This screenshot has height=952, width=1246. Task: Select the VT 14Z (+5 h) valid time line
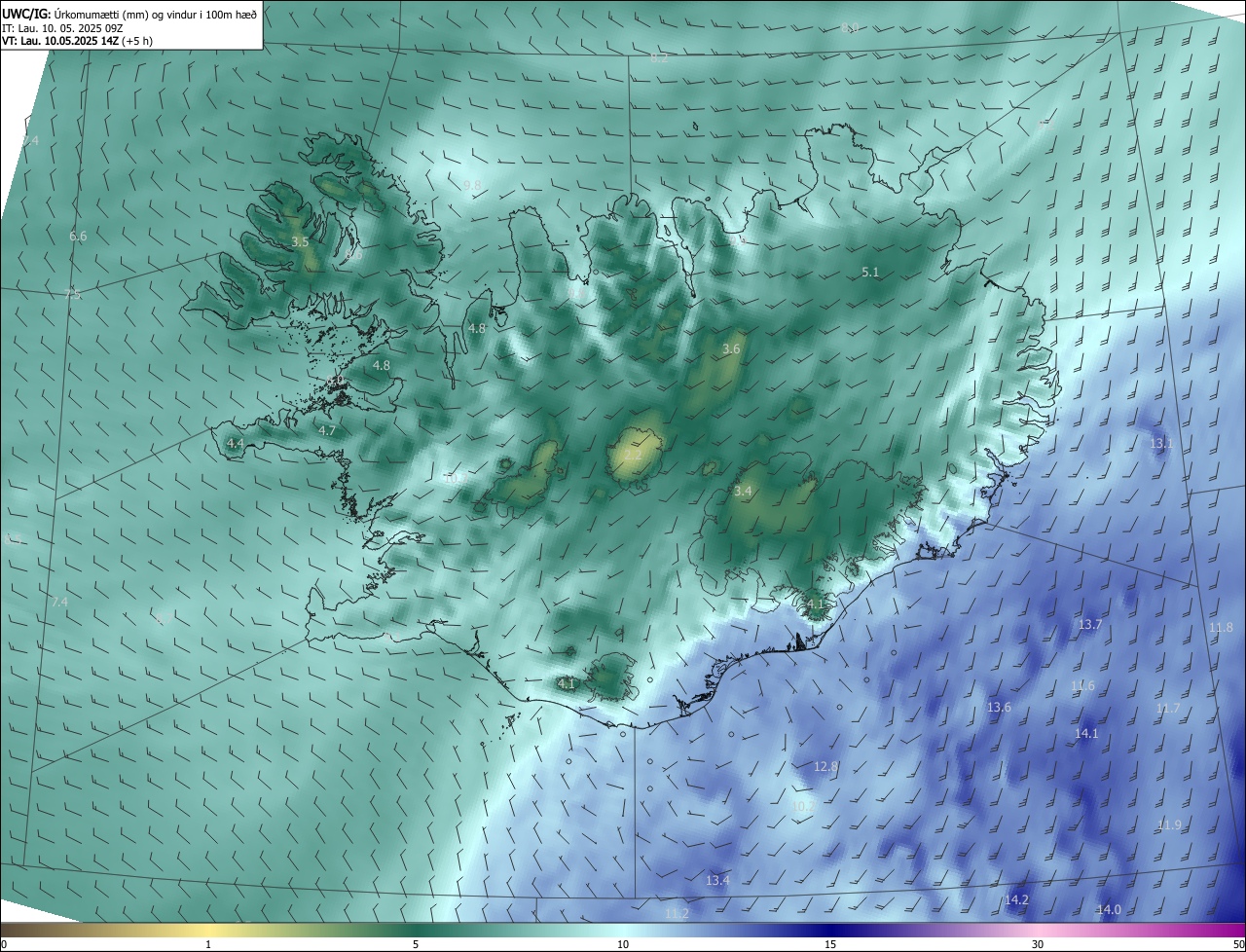point(77,41)
